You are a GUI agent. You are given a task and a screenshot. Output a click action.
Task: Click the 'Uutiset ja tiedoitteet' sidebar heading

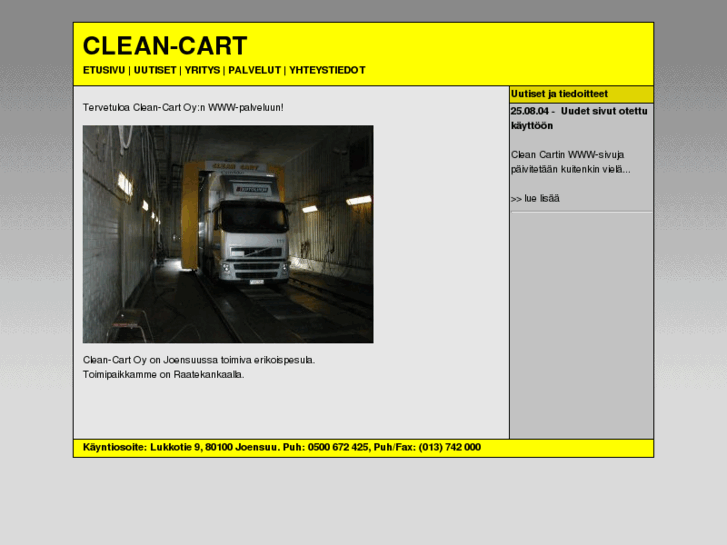coord(559,94)
